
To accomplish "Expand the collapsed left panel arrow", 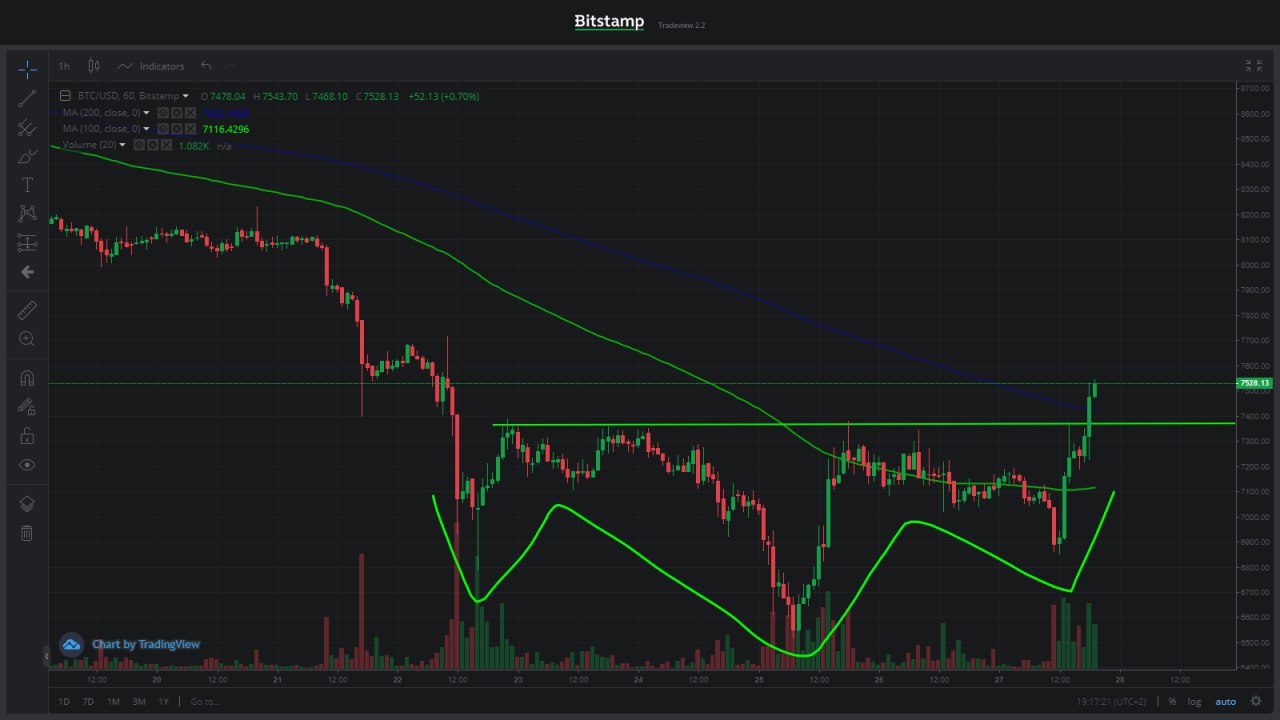I will click(x=45, y=656).
